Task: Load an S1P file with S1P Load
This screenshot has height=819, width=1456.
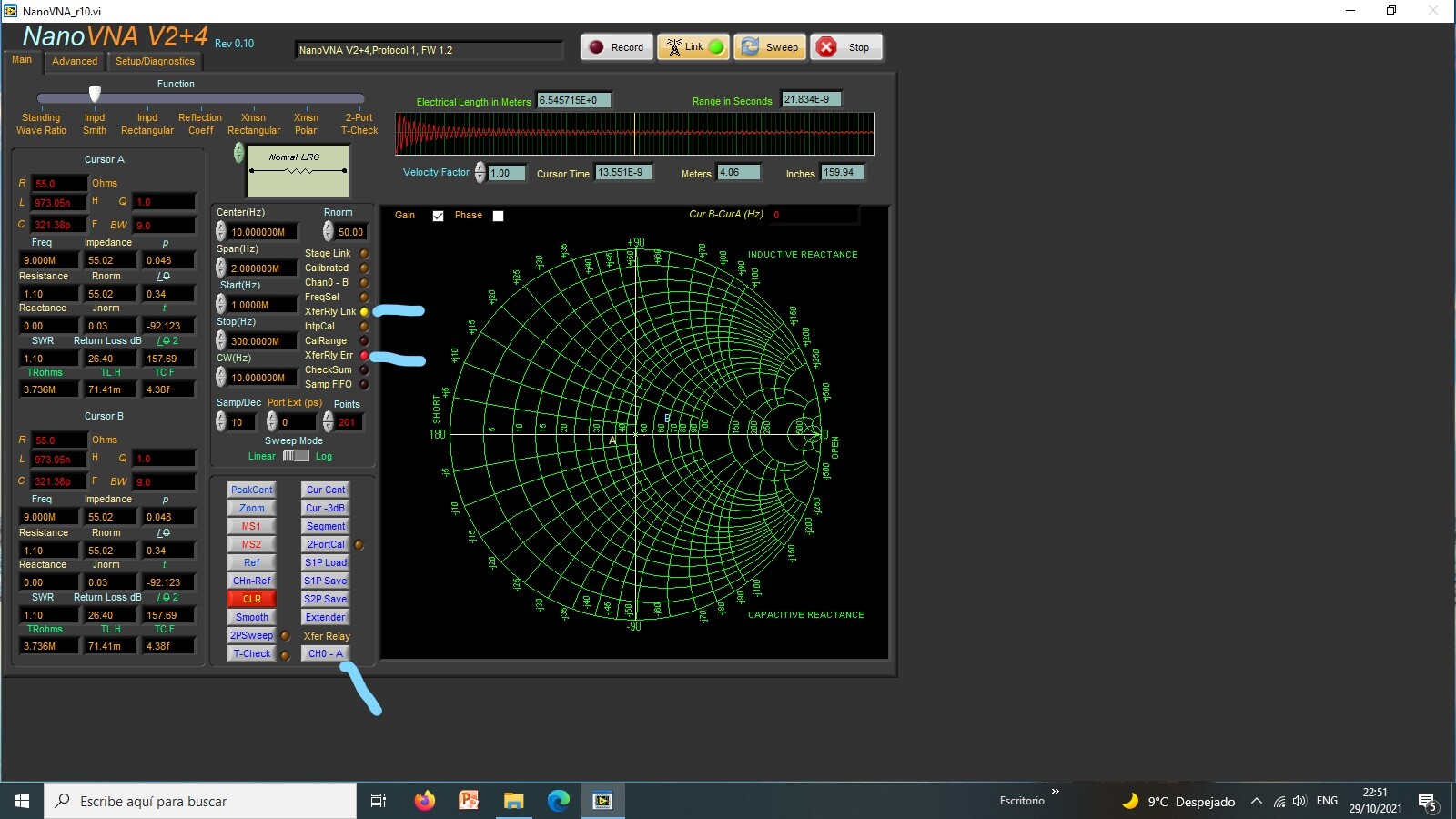Action: 325,562
